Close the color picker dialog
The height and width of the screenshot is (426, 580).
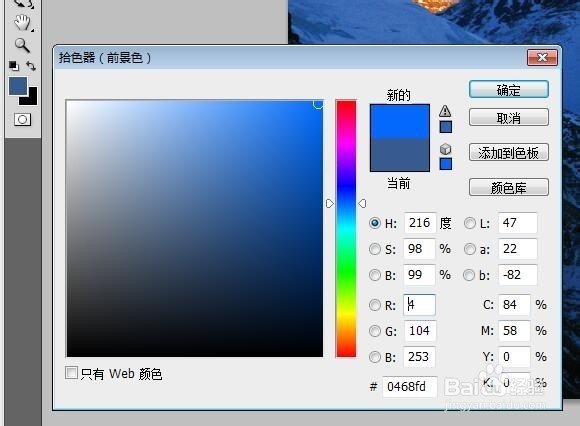click(x=542, y=58)
